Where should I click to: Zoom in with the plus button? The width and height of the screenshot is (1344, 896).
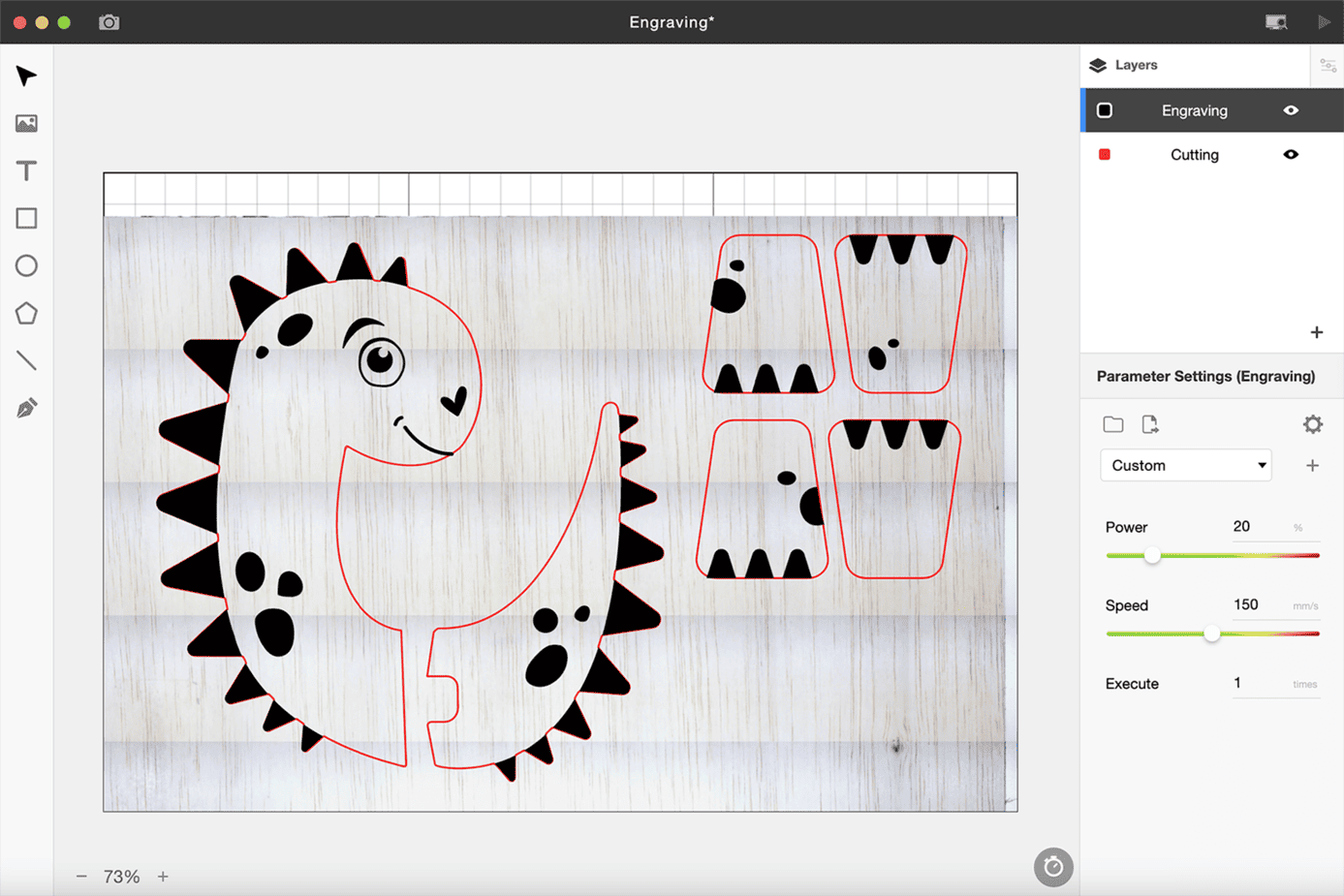coord(163,877)
